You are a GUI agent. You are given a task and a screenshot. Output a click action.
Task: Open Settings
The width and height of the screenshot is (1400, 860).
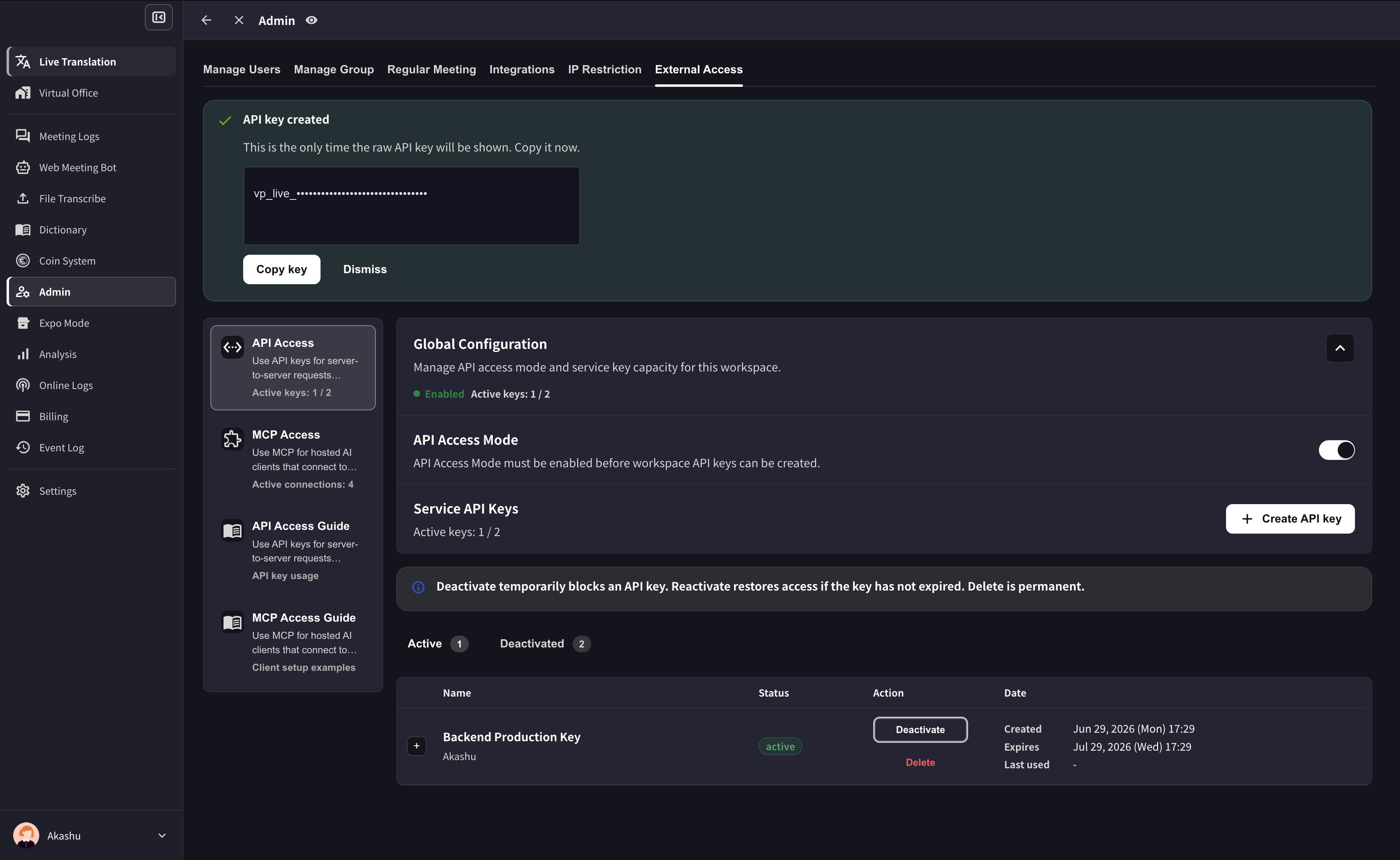[x=91, y=491]
